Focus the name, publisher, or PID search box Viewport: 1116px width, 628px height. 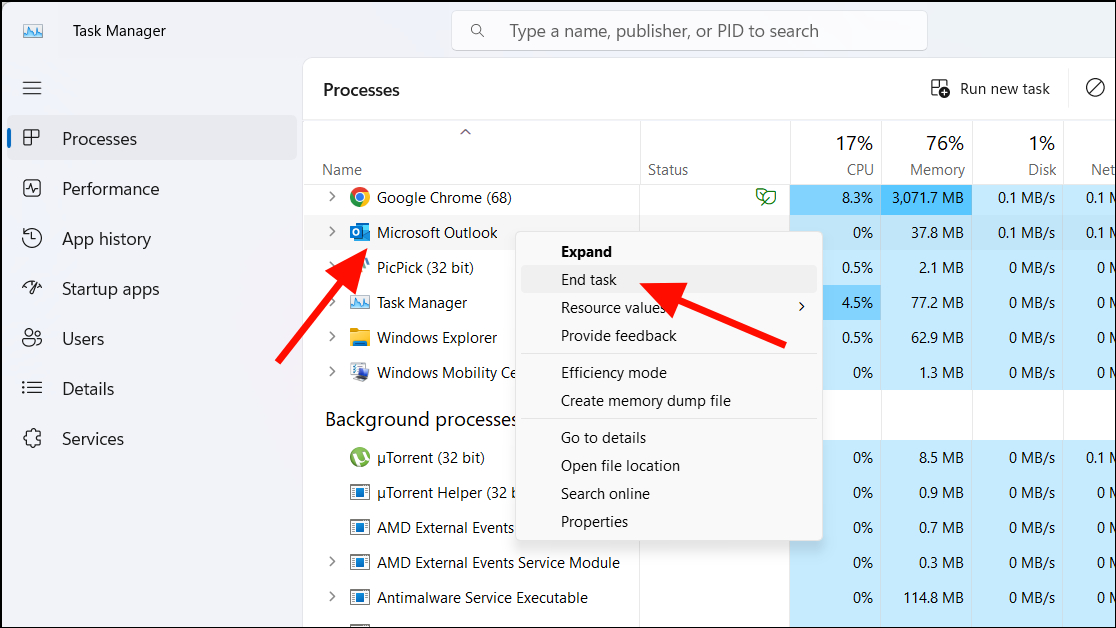coord(689,31)
